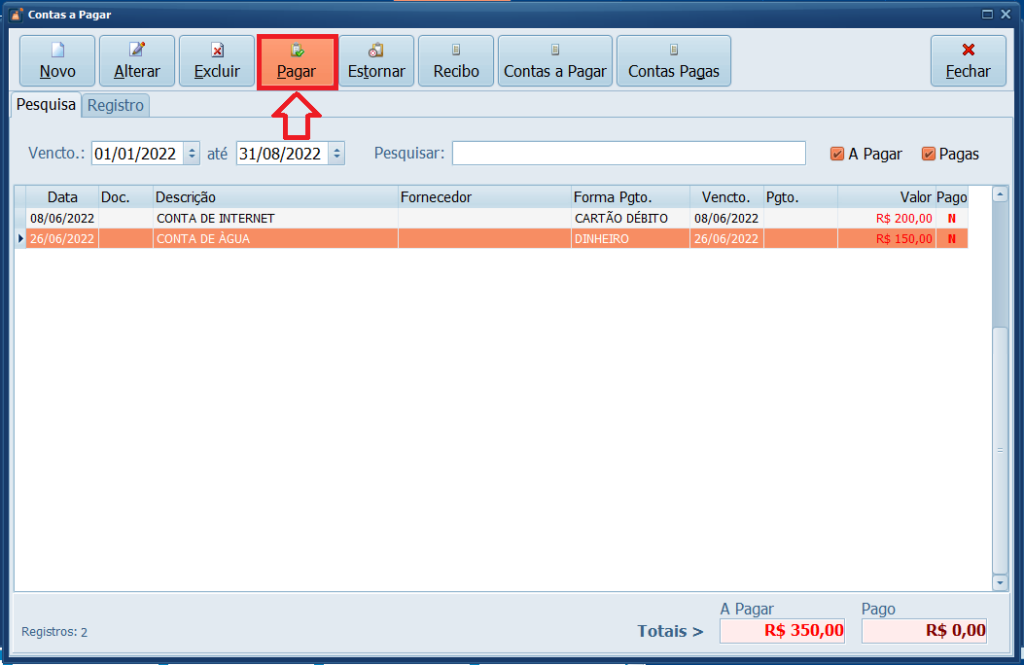Click the table scrollbar down arrow

point(1000,582)
